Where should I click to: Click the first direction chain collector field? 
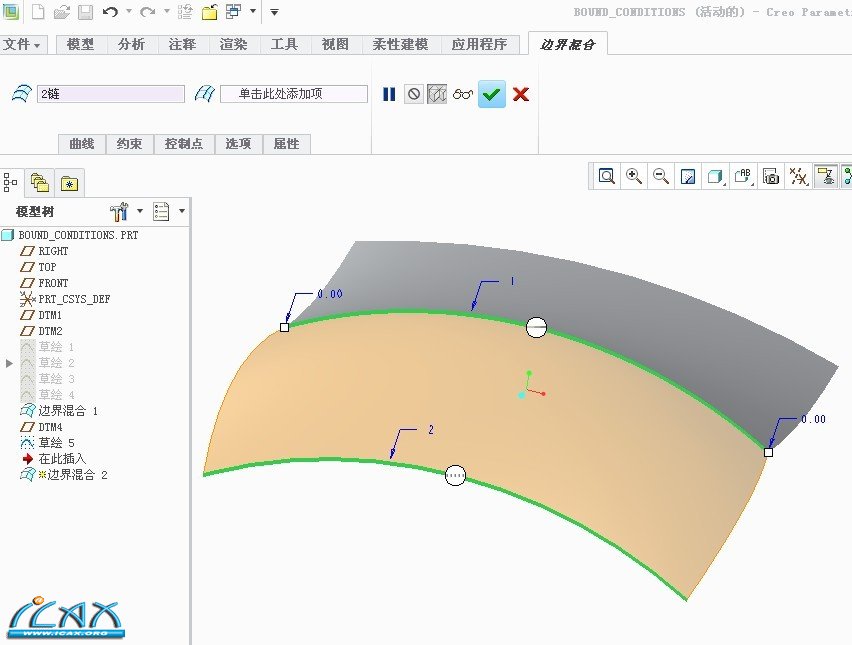tap(110, 94)
